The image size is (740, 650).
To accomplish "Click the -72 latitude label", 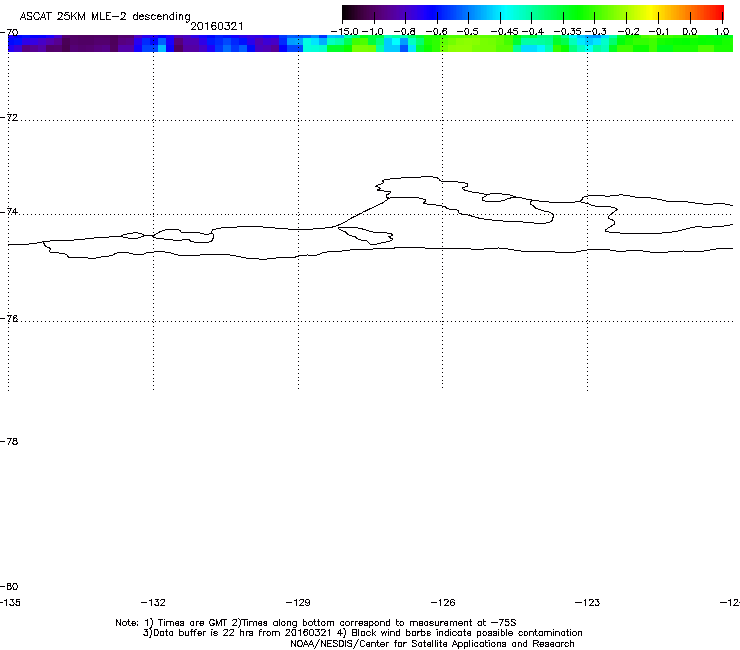I will coord(9,117).
